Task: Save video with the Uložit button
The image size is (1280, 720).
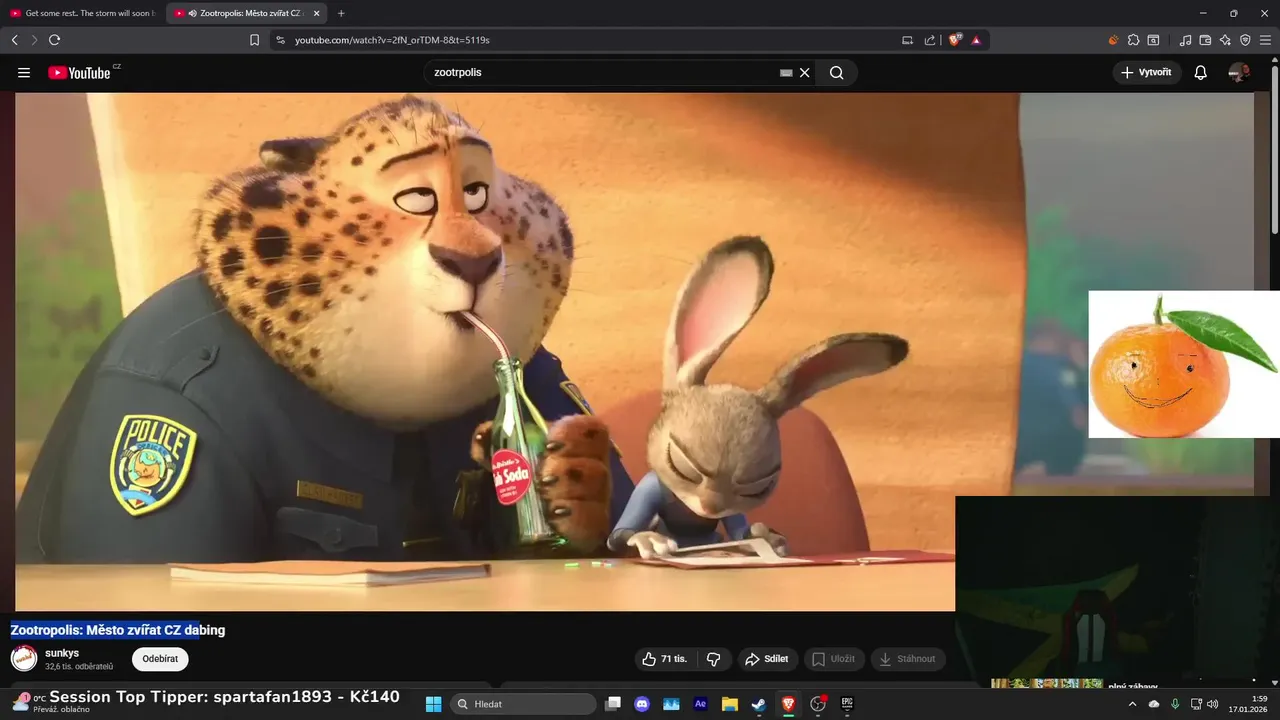Action: 834,659
